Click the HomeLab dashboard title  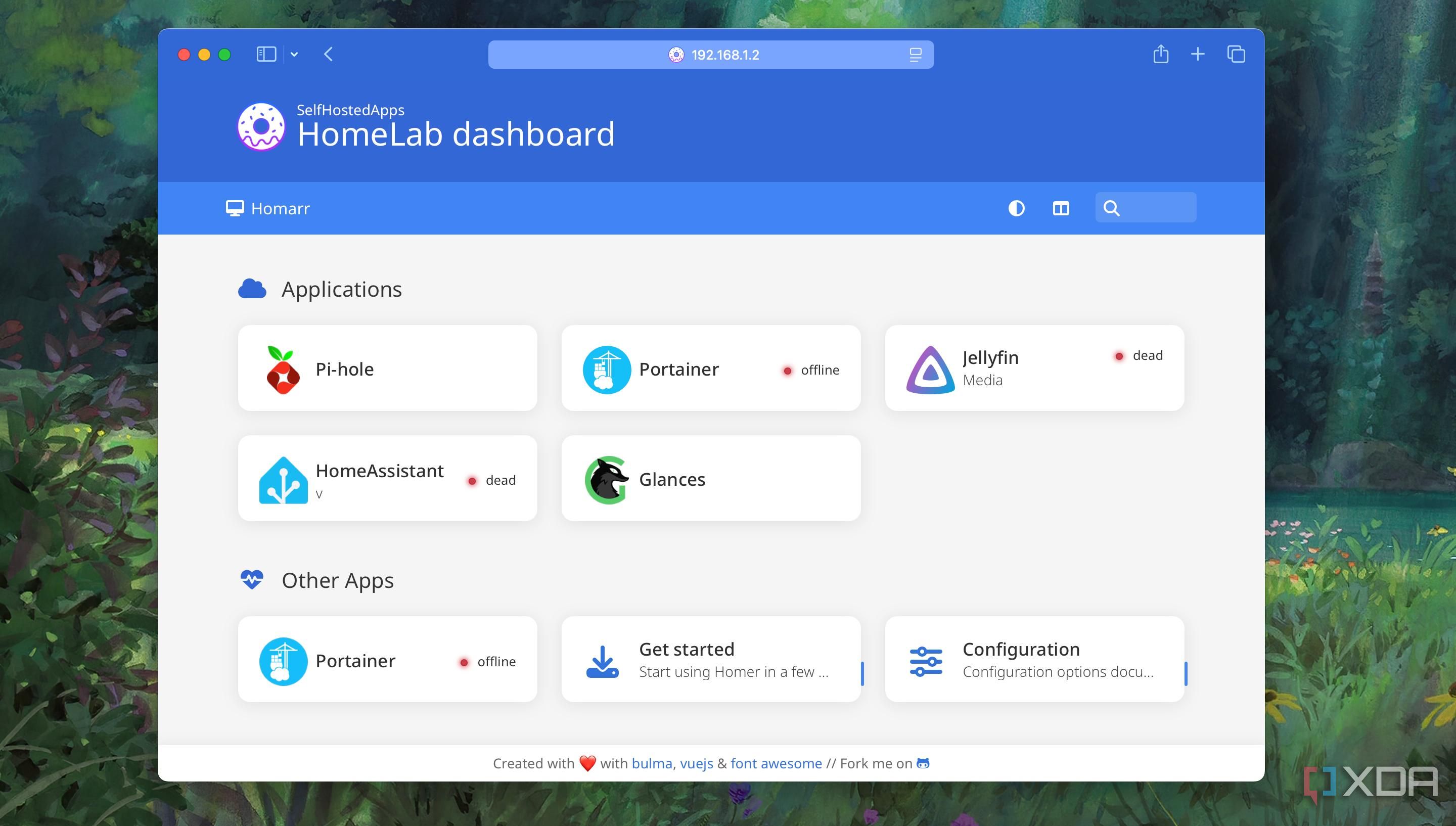click(x=456, y=134)
